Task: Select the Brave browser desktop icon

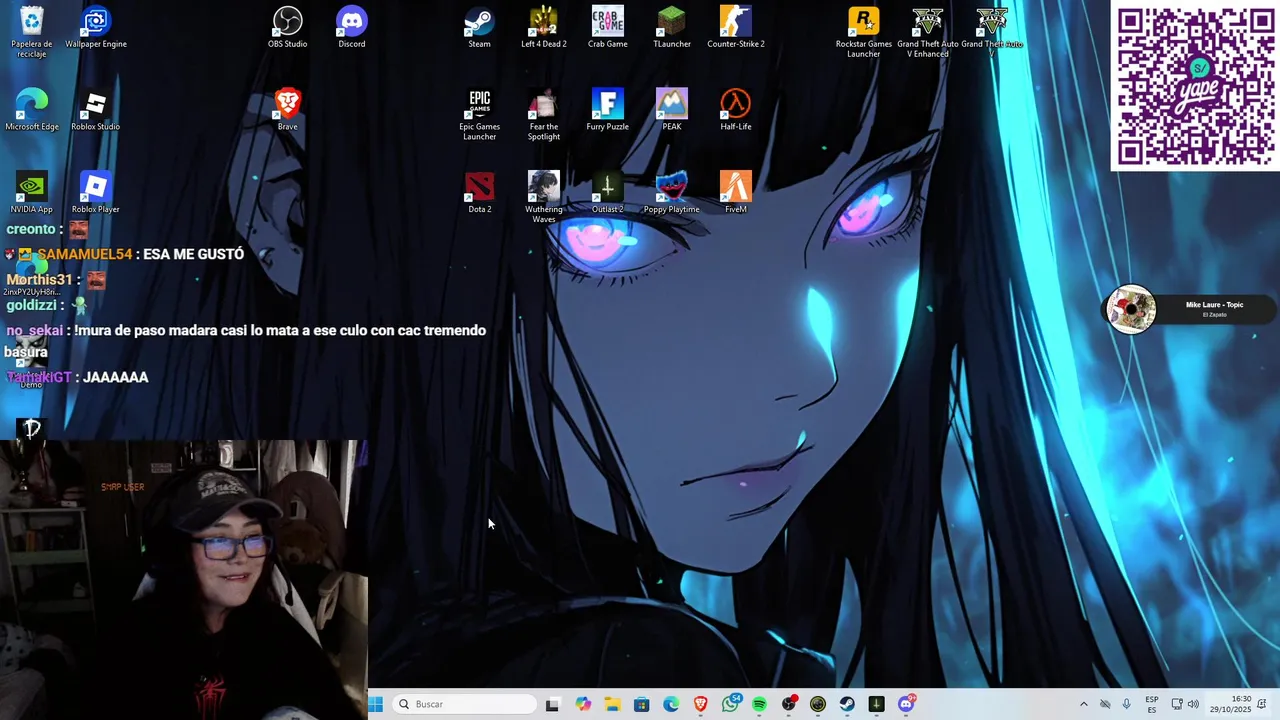Action: (x=288, y=109)
